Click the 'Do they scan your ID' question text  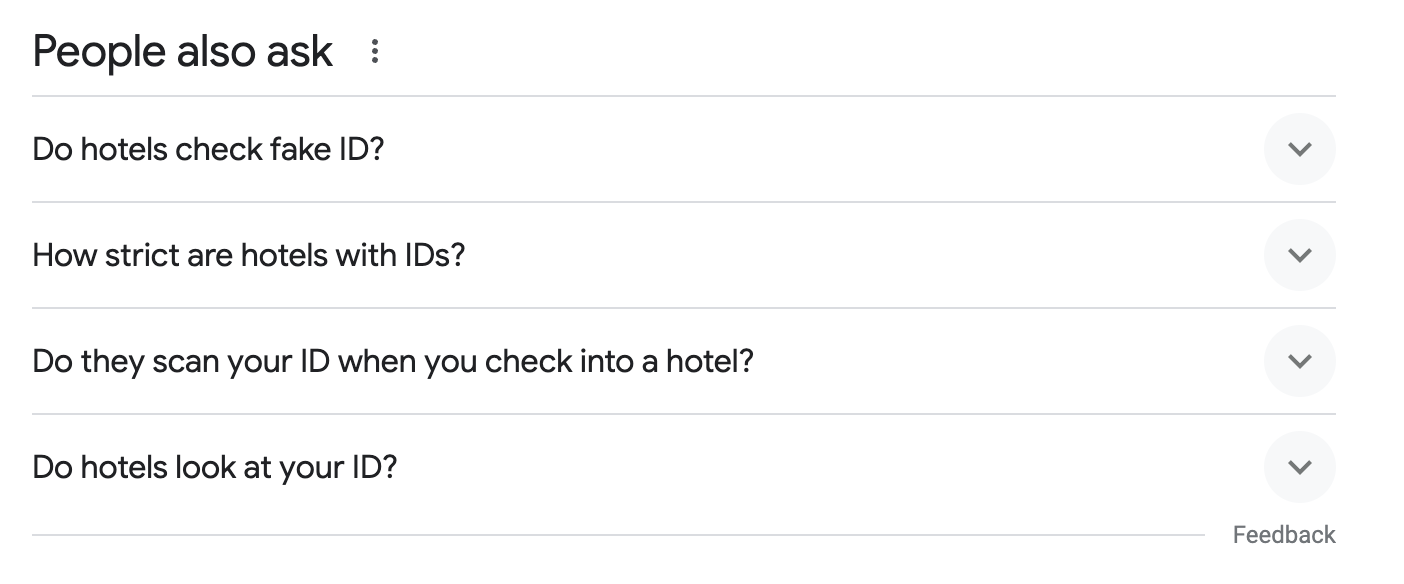tap(392, 361)
